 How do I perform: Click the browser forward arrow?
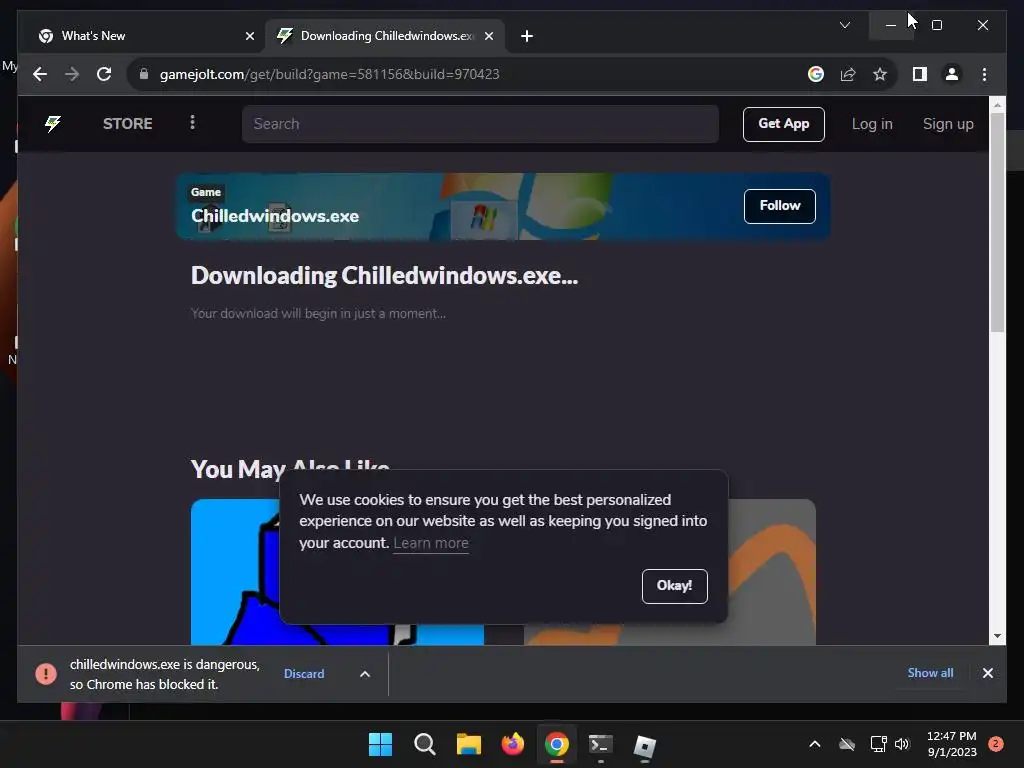pyautogui.click(x=72, y=74)
